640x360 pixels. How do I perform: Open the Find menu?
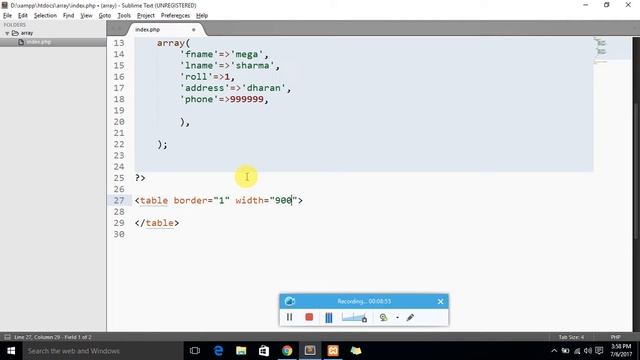68,16
